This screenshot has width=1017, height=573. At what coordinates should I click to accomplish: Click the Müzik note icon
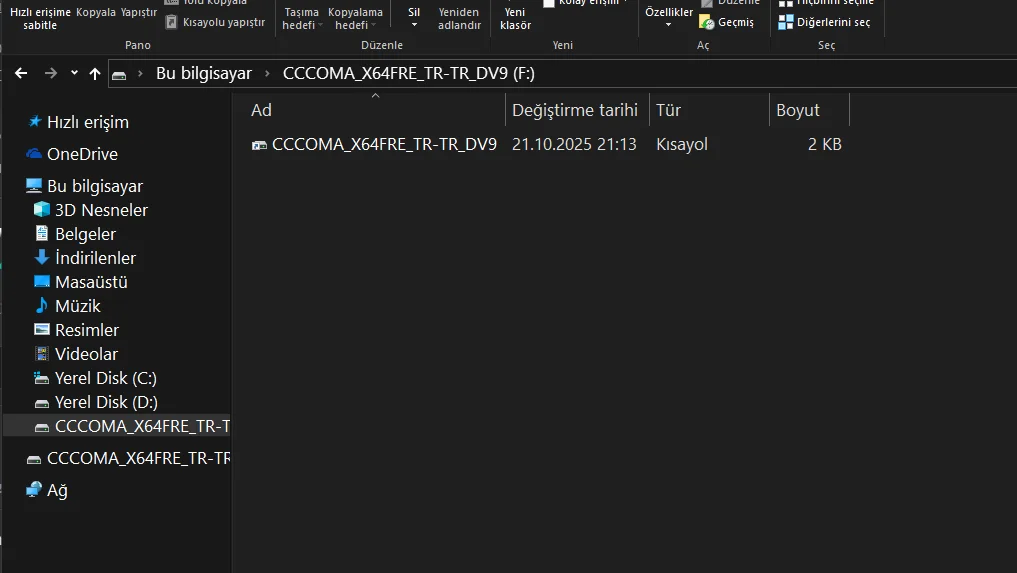[42, 305]
